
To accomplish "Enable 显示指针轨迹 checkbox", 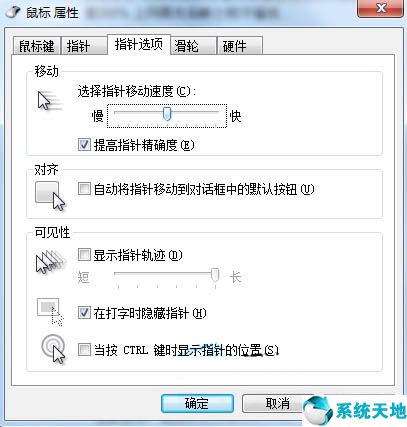I will tap(84, 255).
